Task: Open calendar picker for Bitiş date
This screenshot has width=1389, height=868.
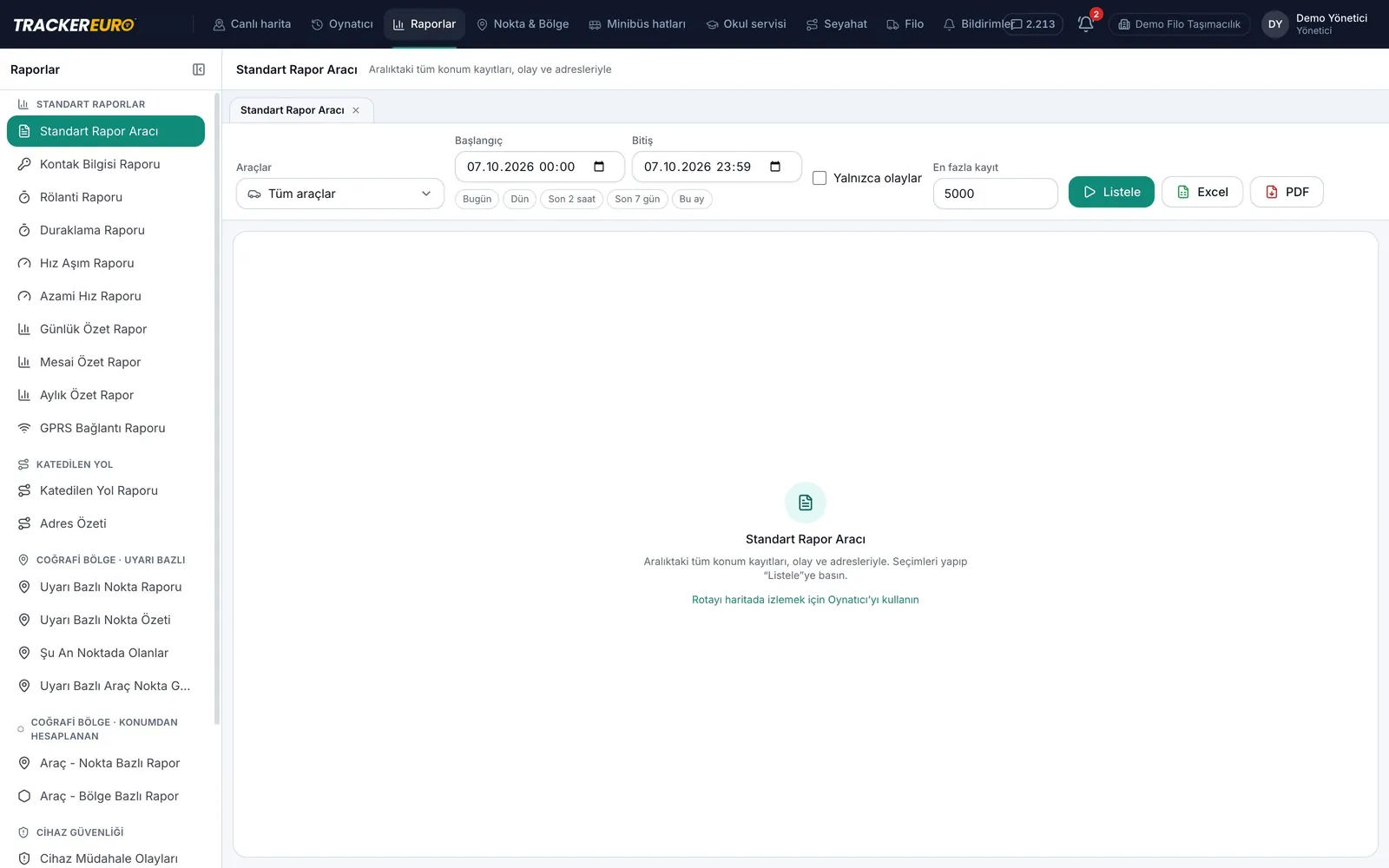Action: pos(775,167)
